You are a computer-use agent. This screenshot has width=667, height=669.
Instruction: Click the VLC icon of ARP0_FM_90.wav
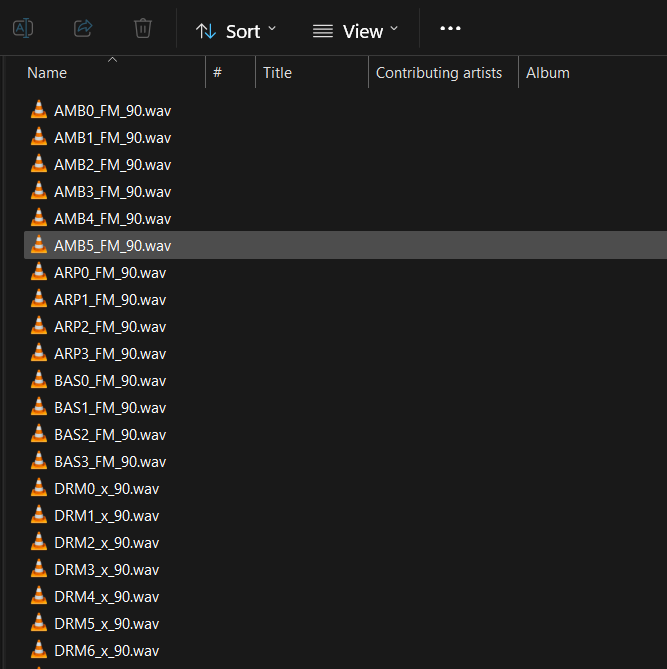click(39, 271)
